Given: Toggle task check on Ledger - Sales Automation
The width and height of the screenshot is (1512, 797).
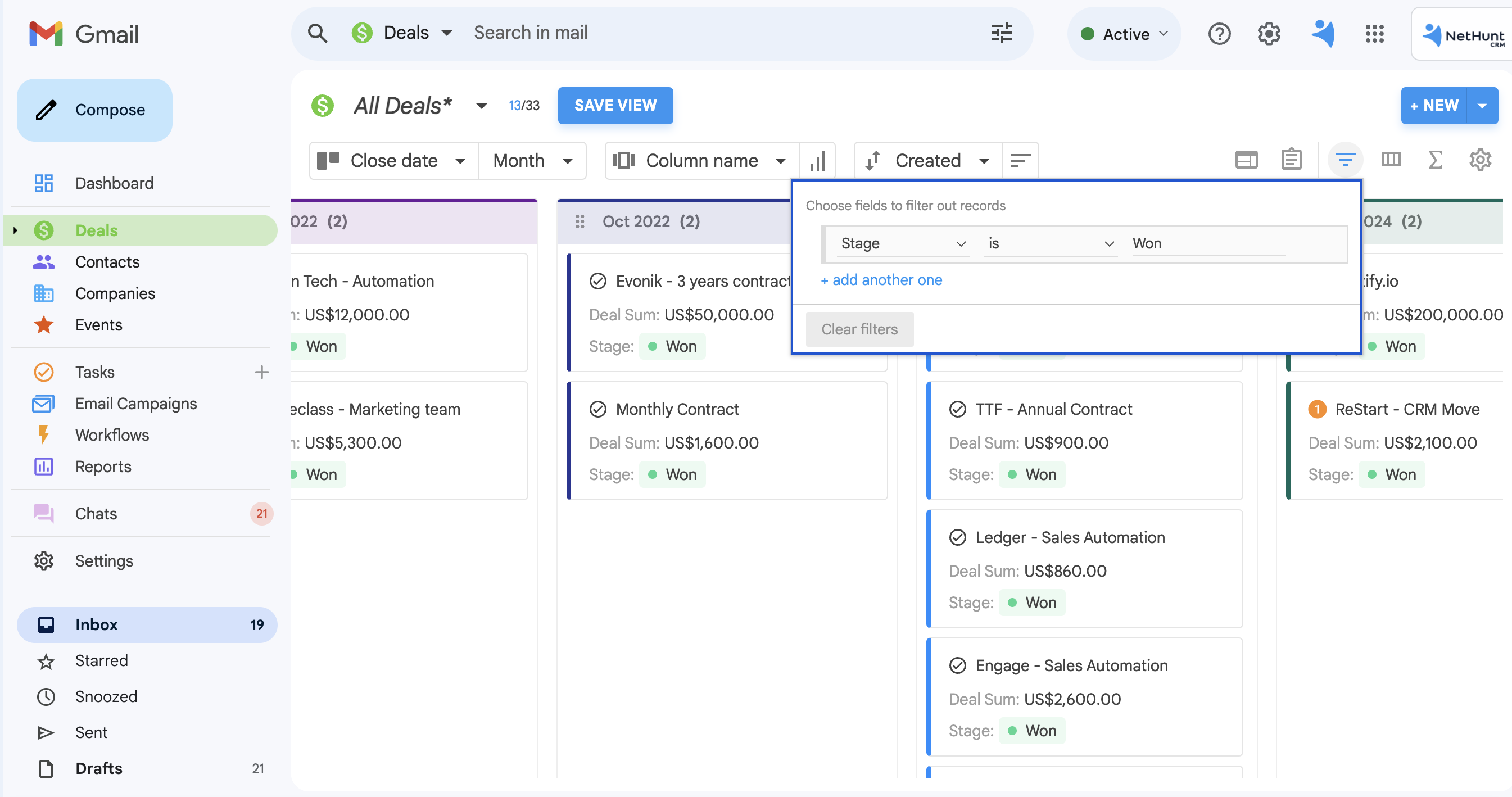Looking at the screenshot, I should tap(957, 537).
